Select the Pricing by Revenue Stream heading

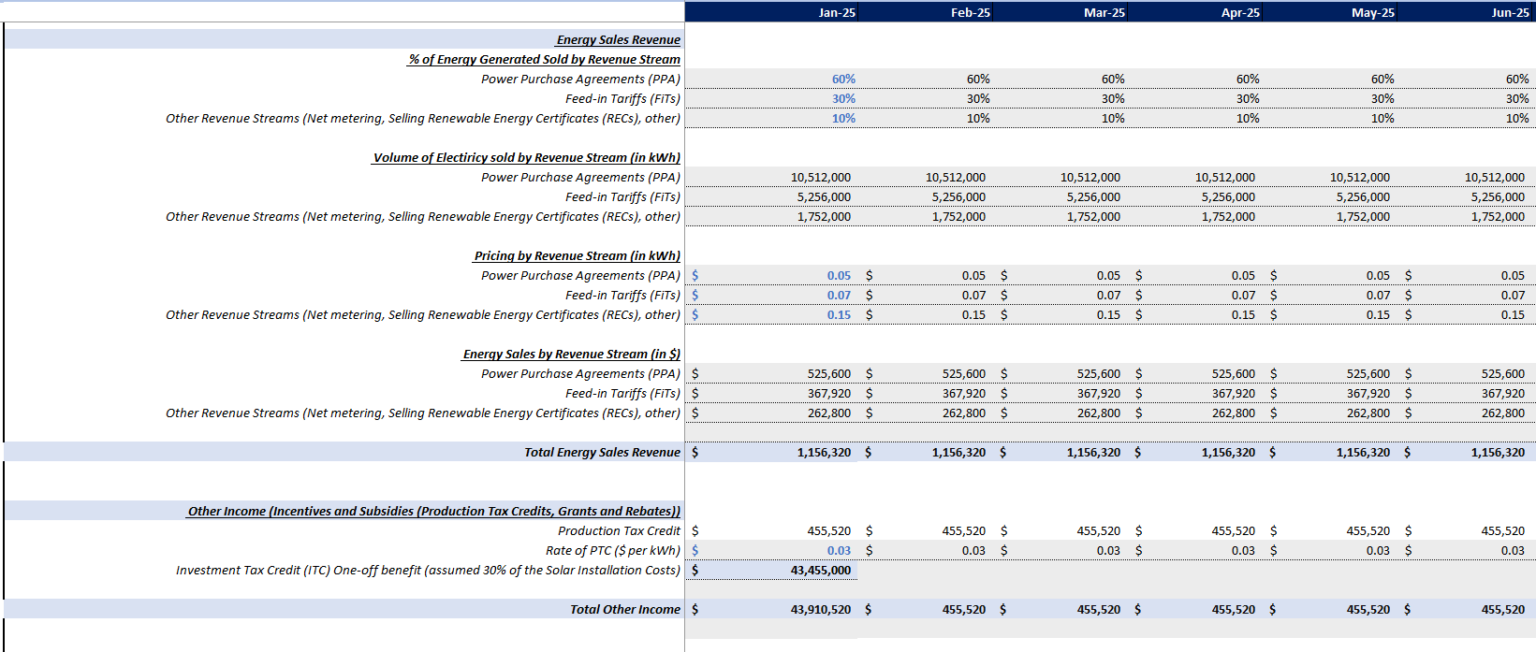(x=577, y=256)
